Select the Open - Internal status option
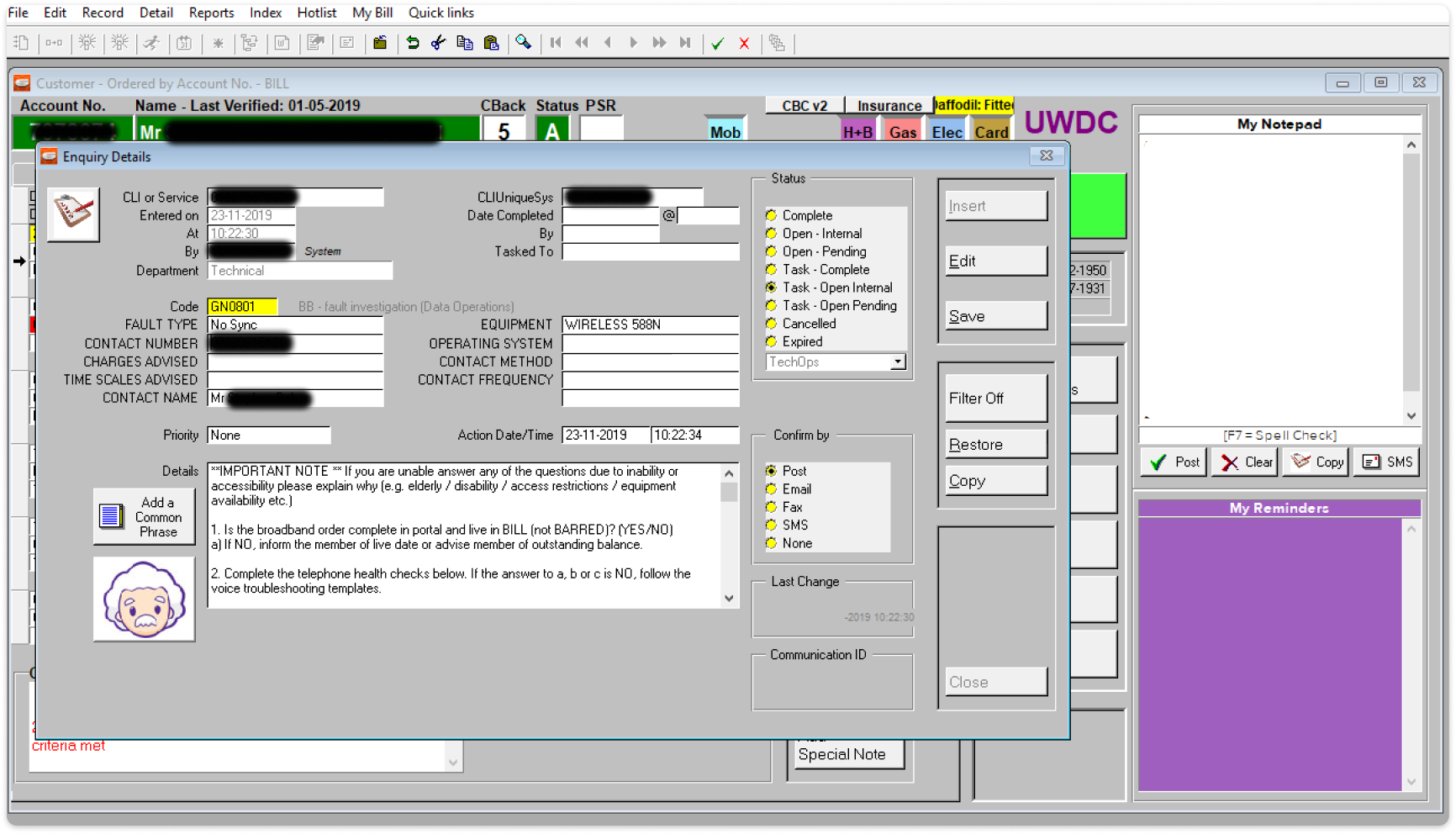Screen dimensions: 1456x834 coord(771,234)
